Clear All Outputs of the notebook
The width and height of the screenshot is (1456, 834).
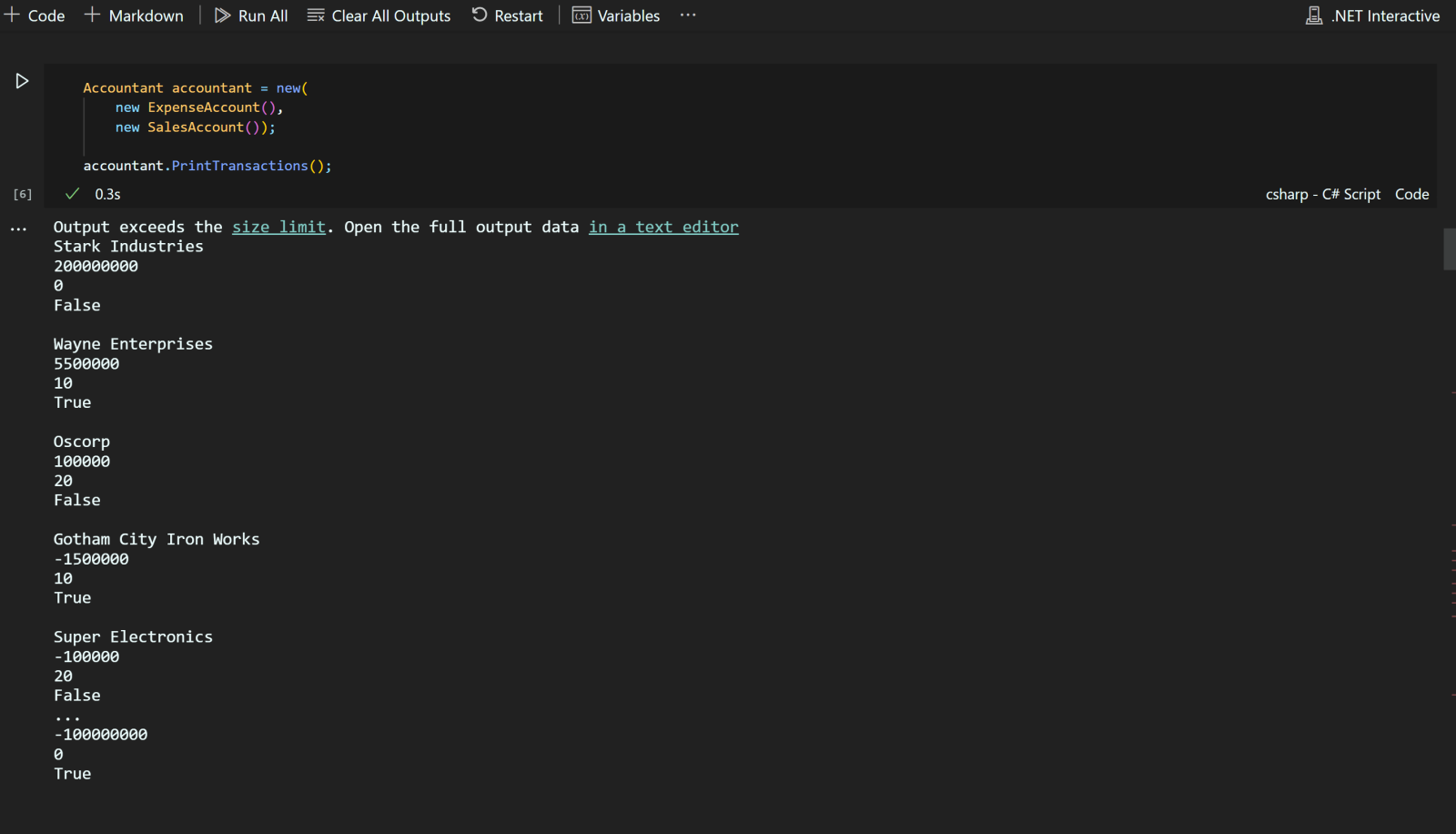tap(379, 15)
